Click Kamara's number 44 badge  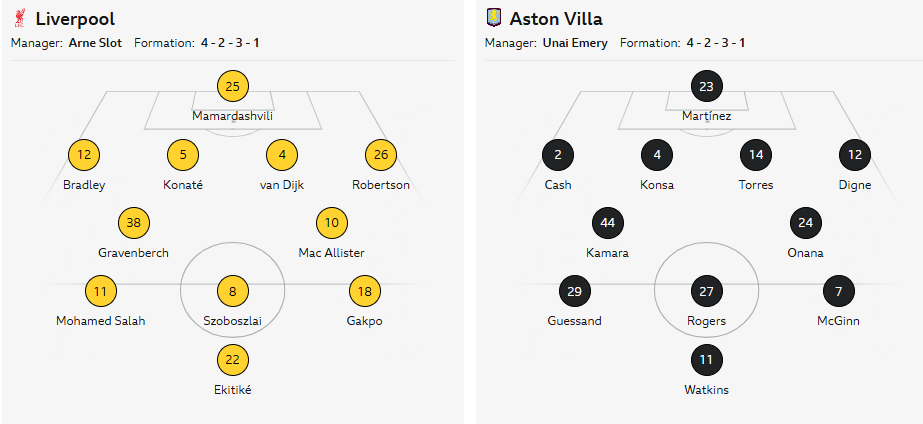607,223
